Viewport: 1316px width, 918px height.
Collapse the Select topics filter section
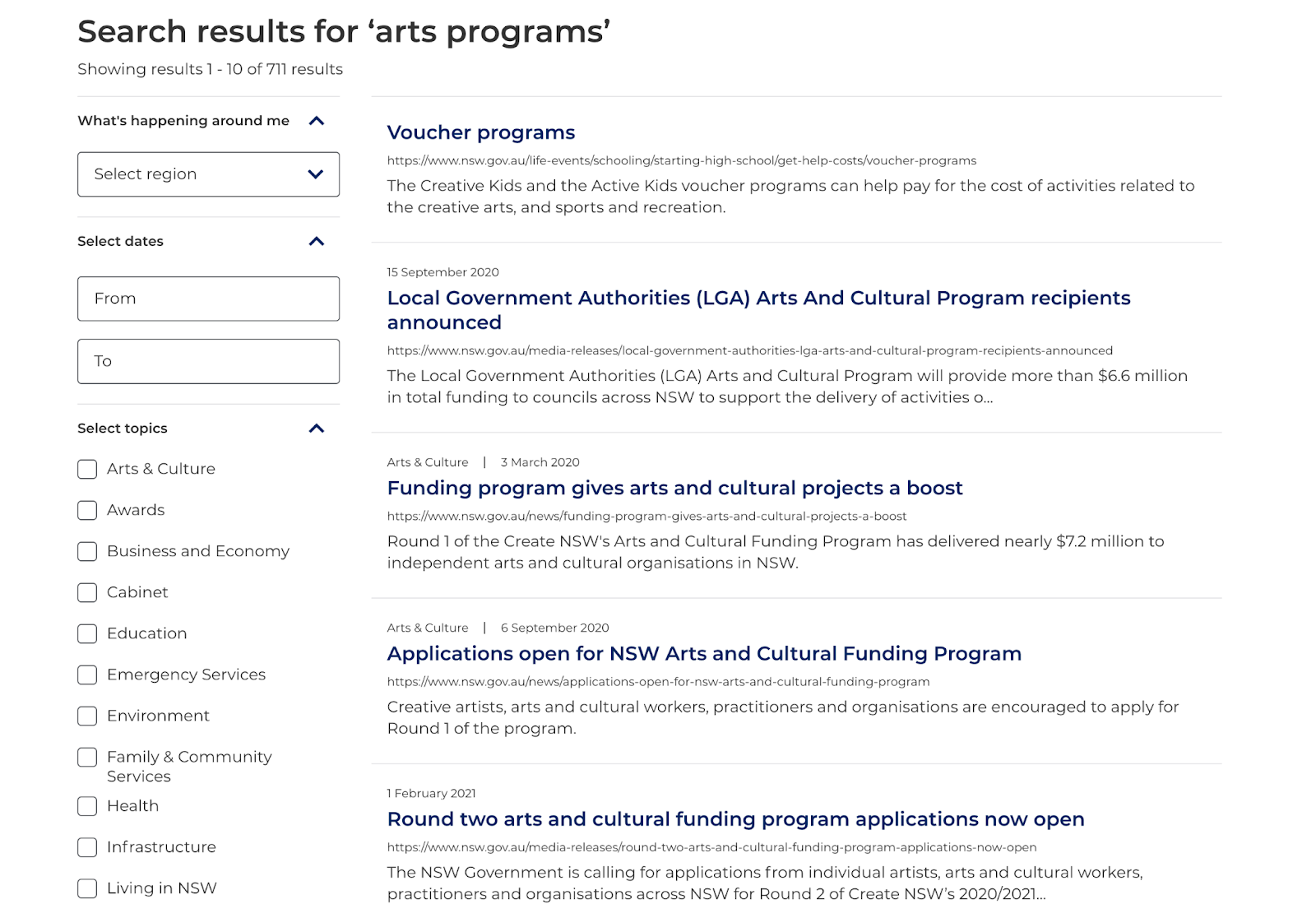pyautogui.click(x=316, y=429)
